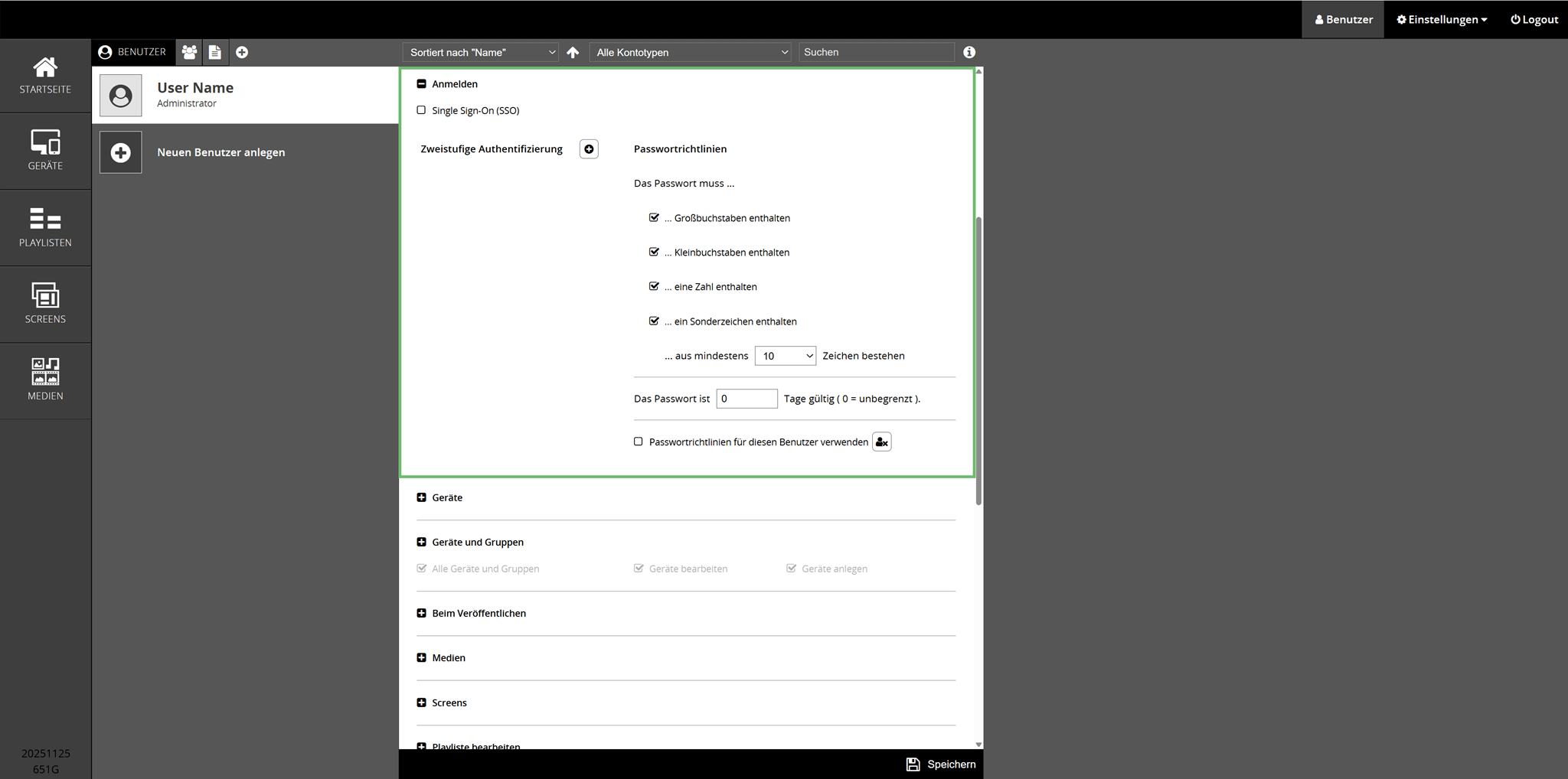Open the Playlisten section

45,227
